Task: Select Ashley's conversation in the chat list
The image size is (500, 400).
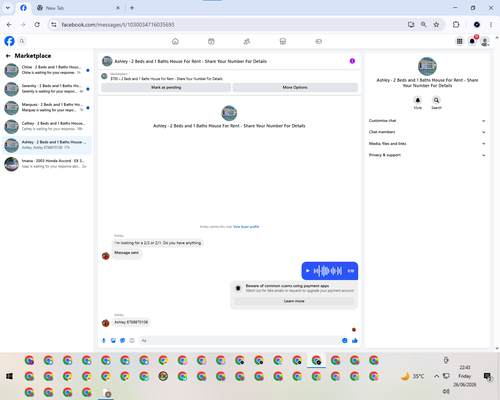Action: 47,145
